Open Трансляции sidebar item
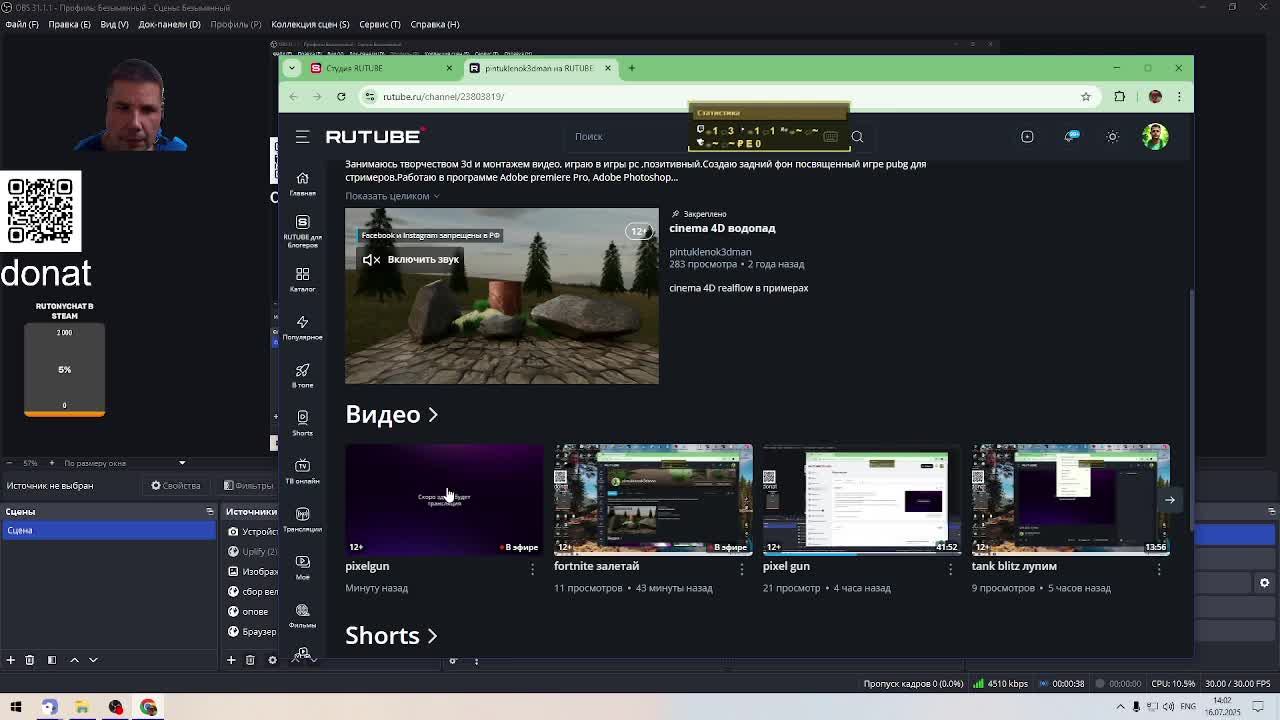The height and width of the screenshot is (720, 1280). point(302,519)
